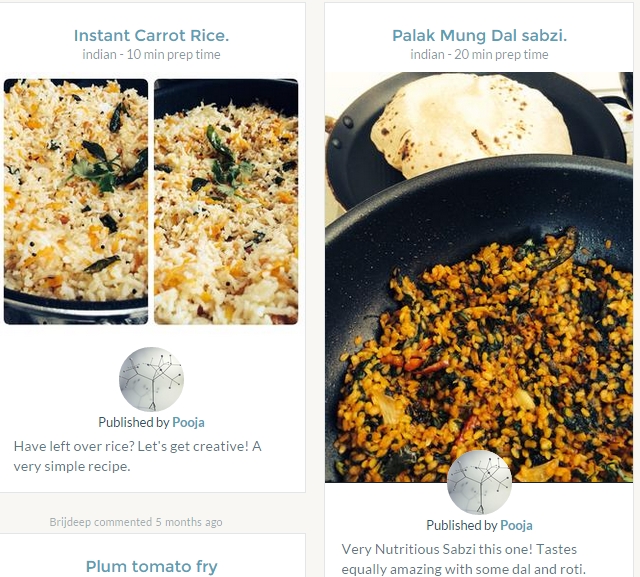This screenshot has height=577, width=640.
Task: Click 'Published by' on the Carrot Rice card
Action: [133, 422]
